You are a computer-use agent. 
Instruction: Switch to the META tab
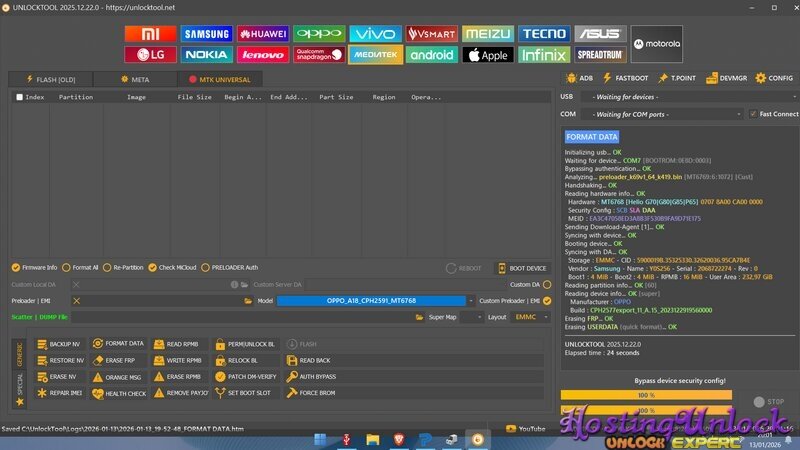point(135,79)
